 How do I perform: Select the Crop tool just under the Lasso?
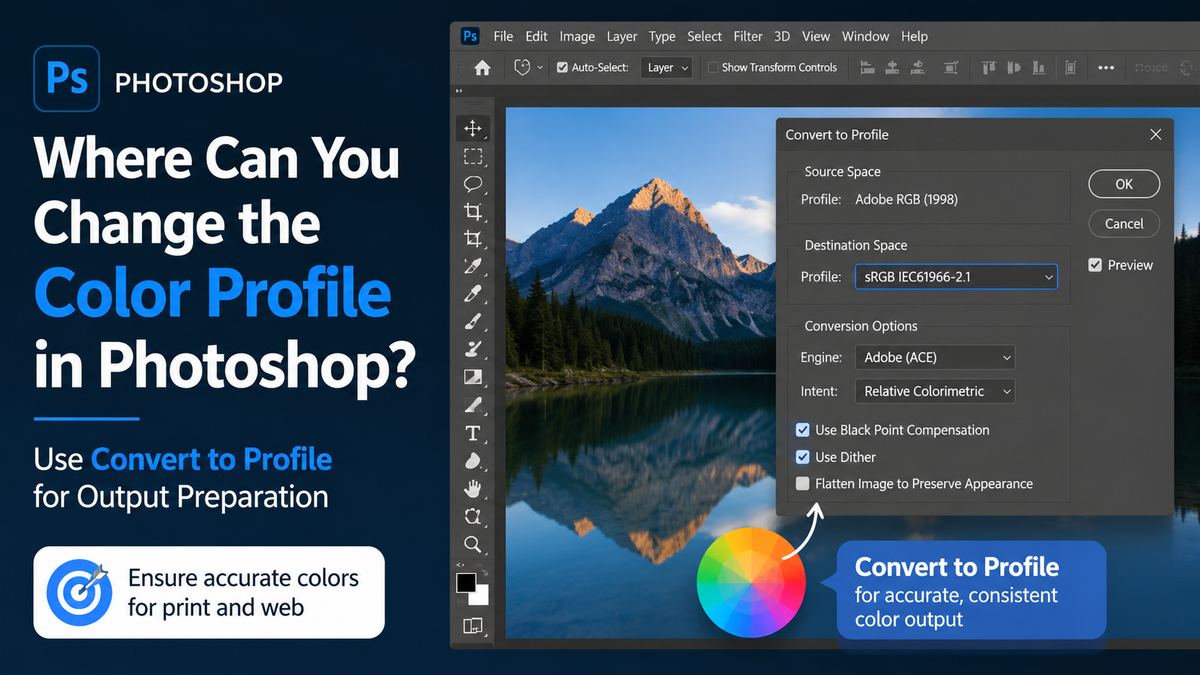click(x=473, y=211)
